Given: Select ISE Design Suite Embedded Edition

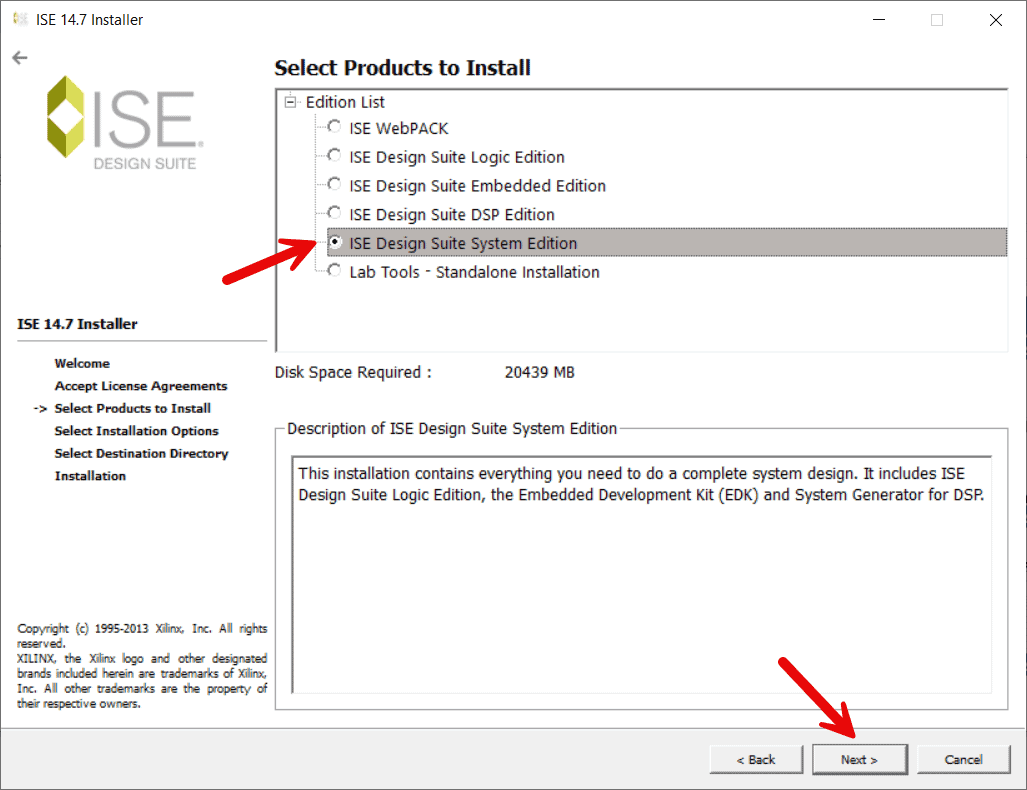Looking at the screenshot, I should (x=334, y=184).
